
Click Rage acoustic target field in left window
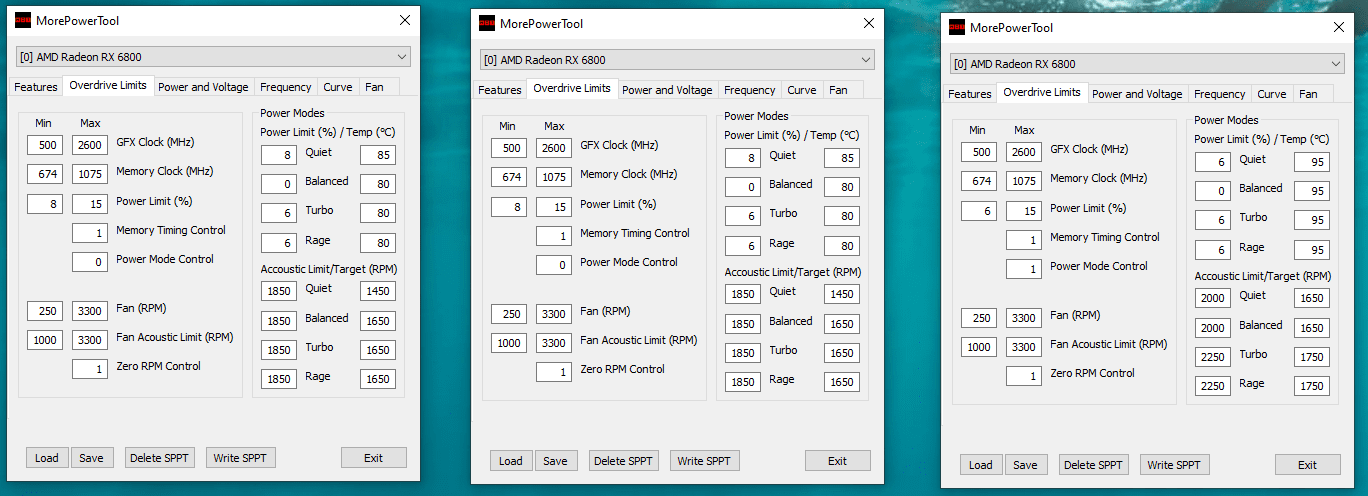tap(378, 379)
